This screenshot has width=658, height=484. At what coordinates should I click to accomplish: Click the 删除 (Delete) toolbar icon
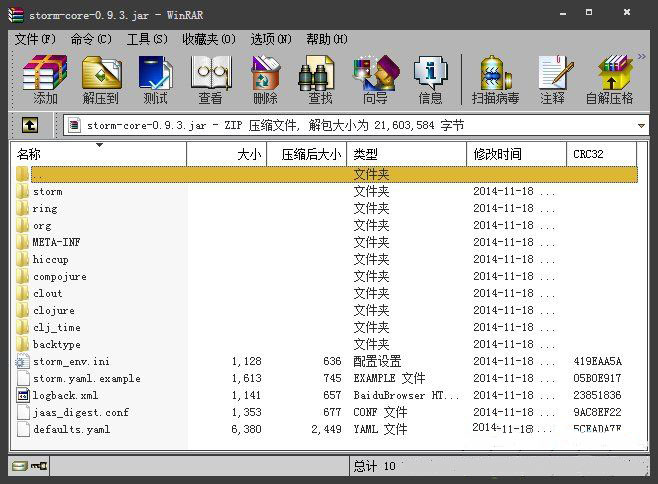265,80
